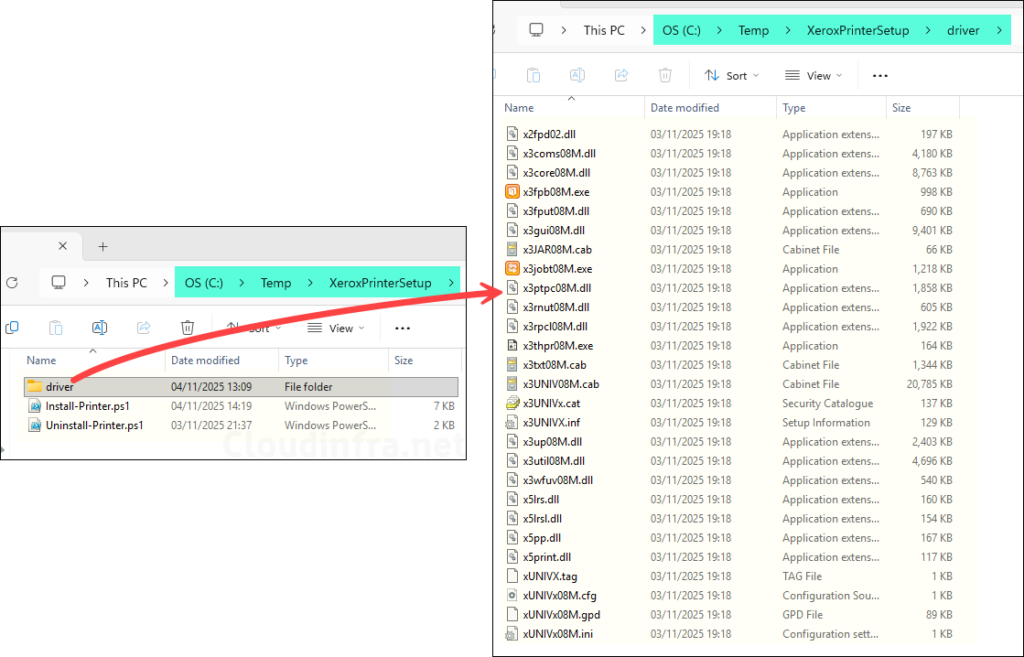Use the Share icon in the driver window
The image size is (1024, 657).
point(620,75)
